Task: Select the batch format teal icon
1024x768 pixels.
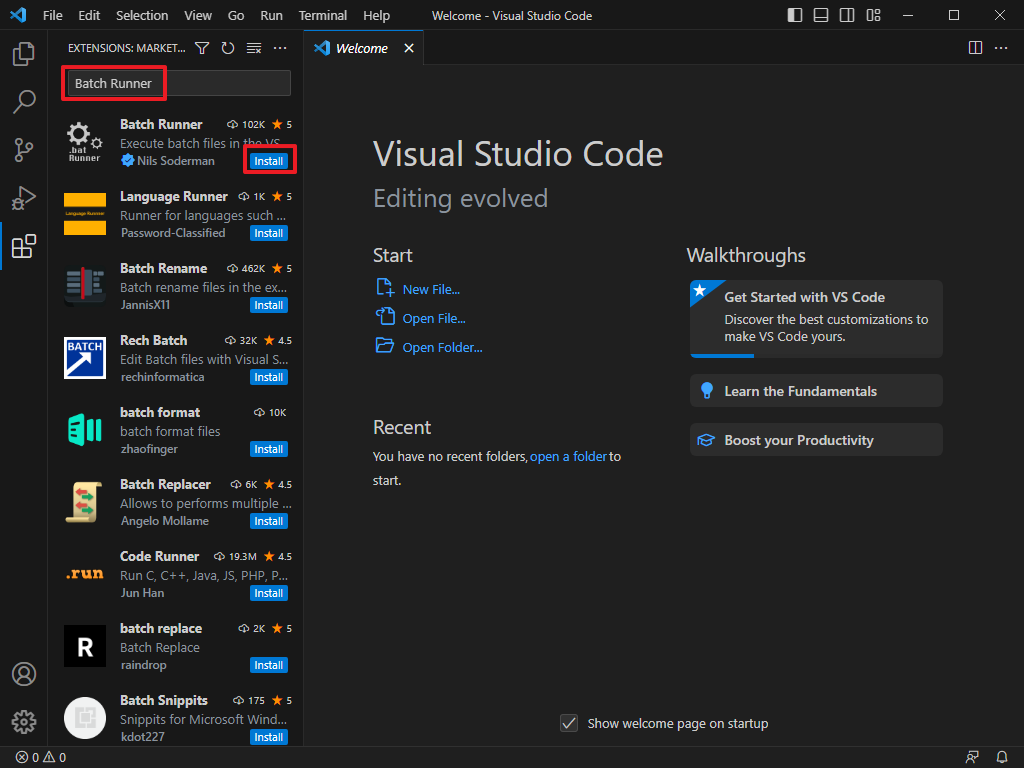Action: click(x=85, y=430)
